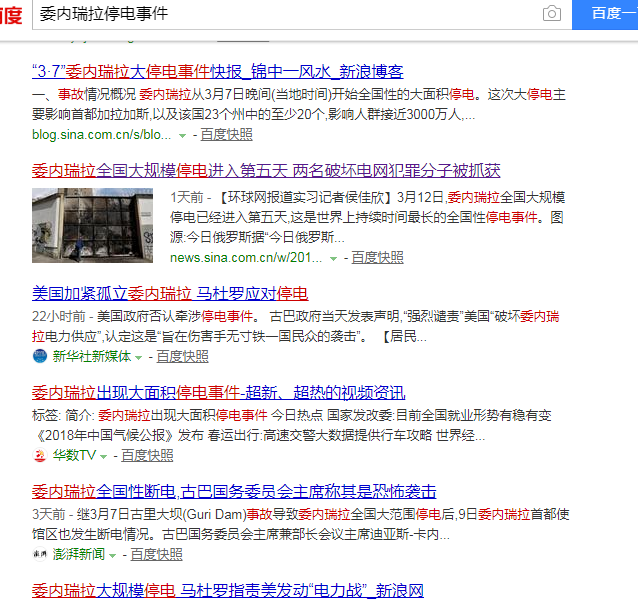This screenshot has width=638, height=601.
Task: Click the blog.sina.com.cn/s/blo... URL text
Action: pyautogui.click(x=102, y=135)
